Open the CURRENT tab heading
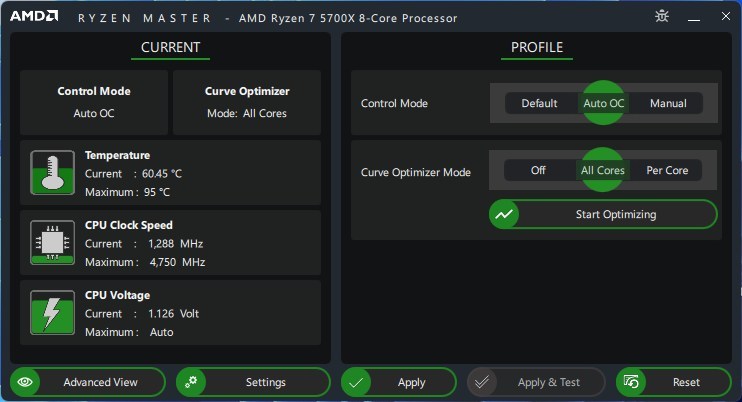The height and width of the screenshot is (402, 742). point(170,48)
